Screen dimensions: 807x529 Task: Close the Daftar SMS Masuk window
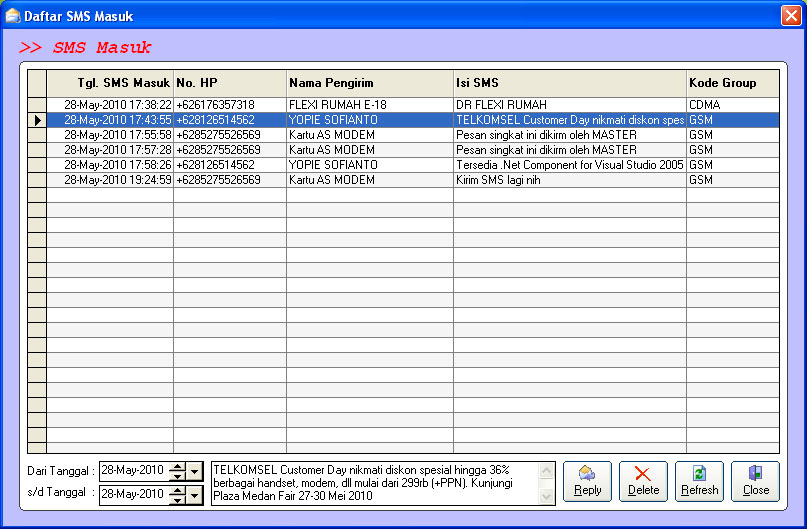tap(790, 16)
